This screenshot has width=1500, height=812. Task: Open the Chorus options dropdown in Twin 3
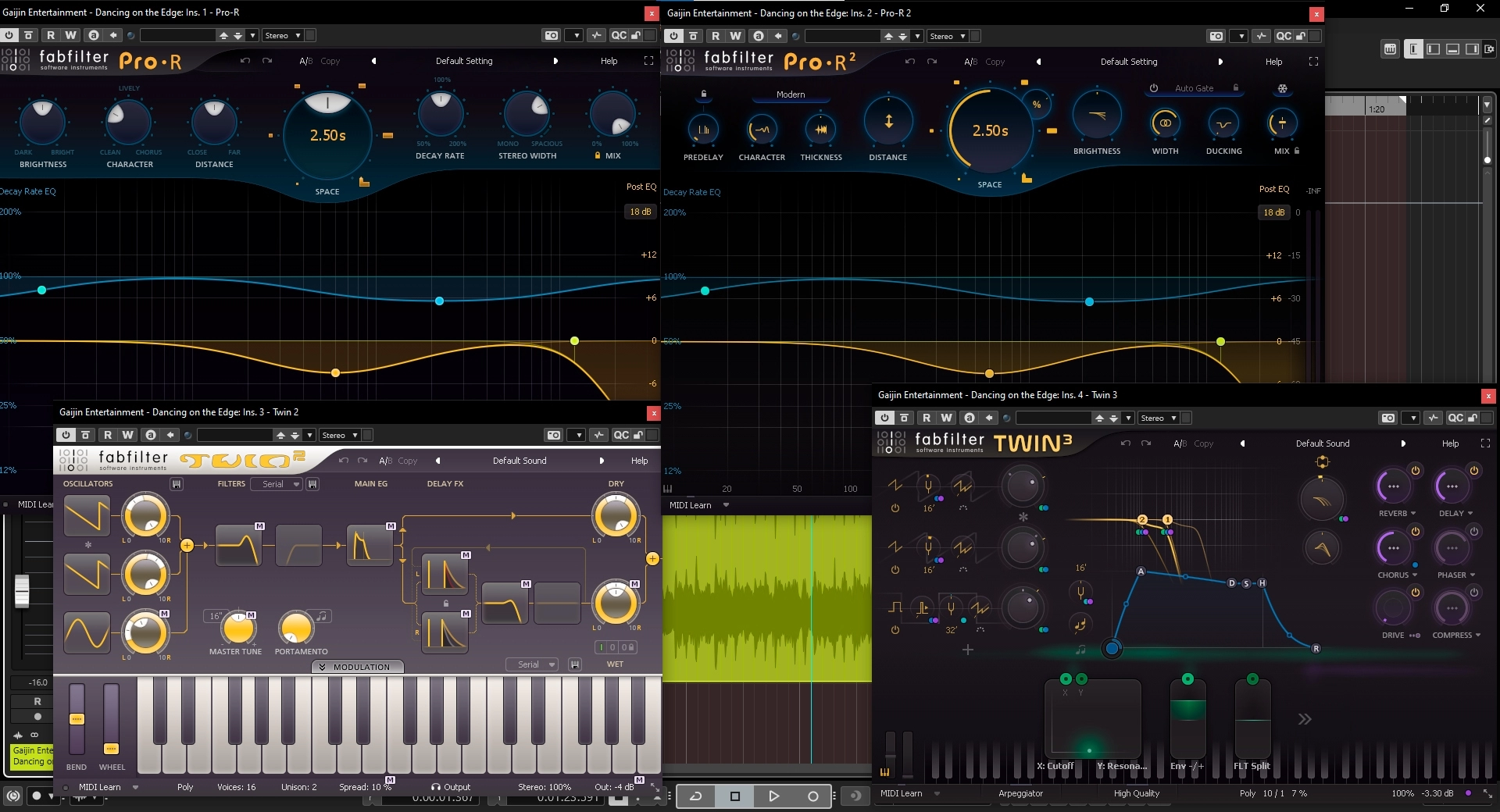[x=1397, y=575]
